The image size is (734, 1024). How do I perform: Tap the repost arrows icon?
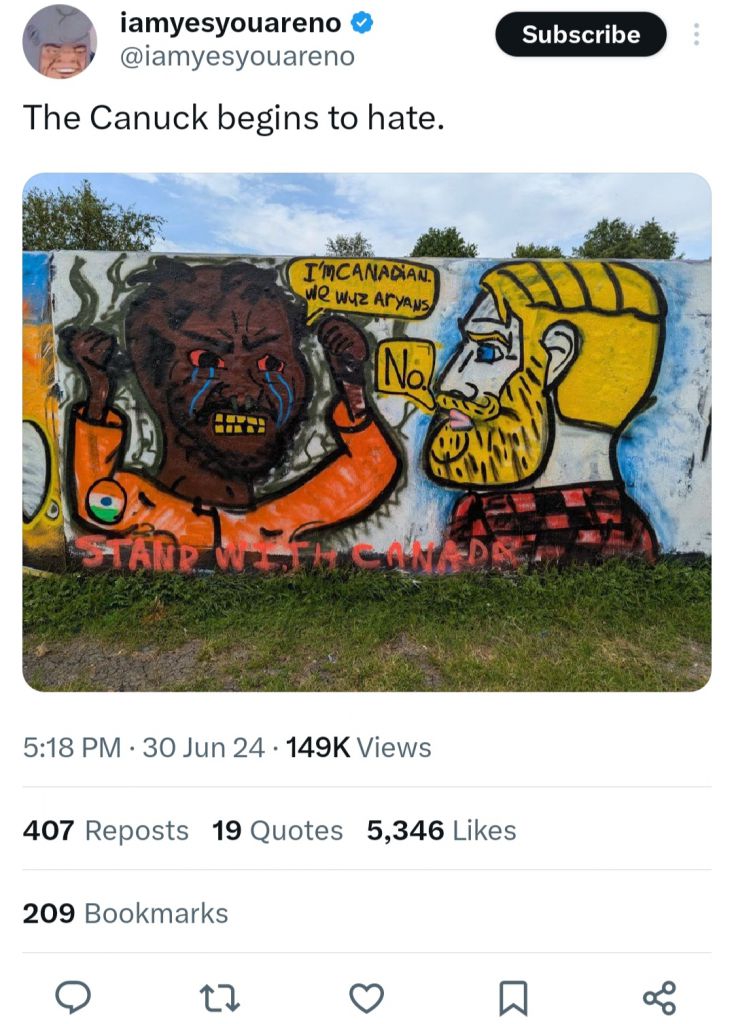pos(219,999)
